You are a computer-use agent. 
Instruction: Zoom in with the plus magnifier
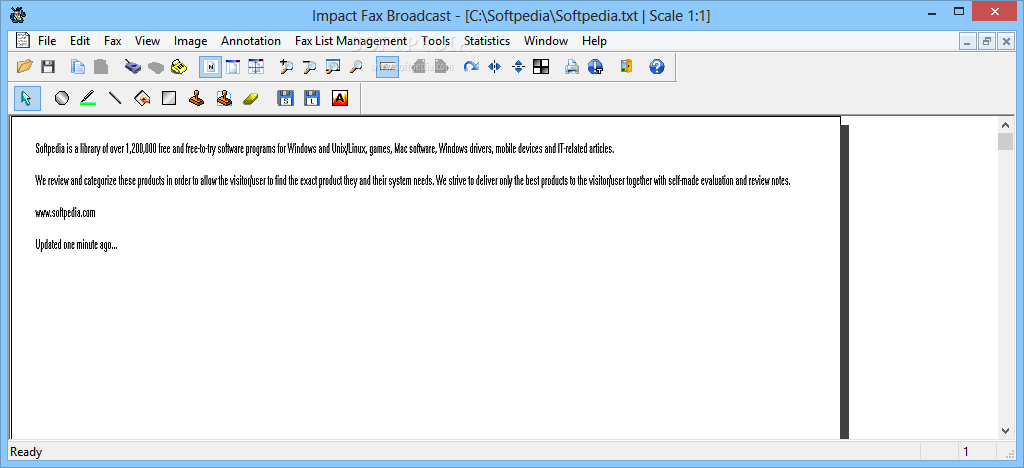coord(286,67)
